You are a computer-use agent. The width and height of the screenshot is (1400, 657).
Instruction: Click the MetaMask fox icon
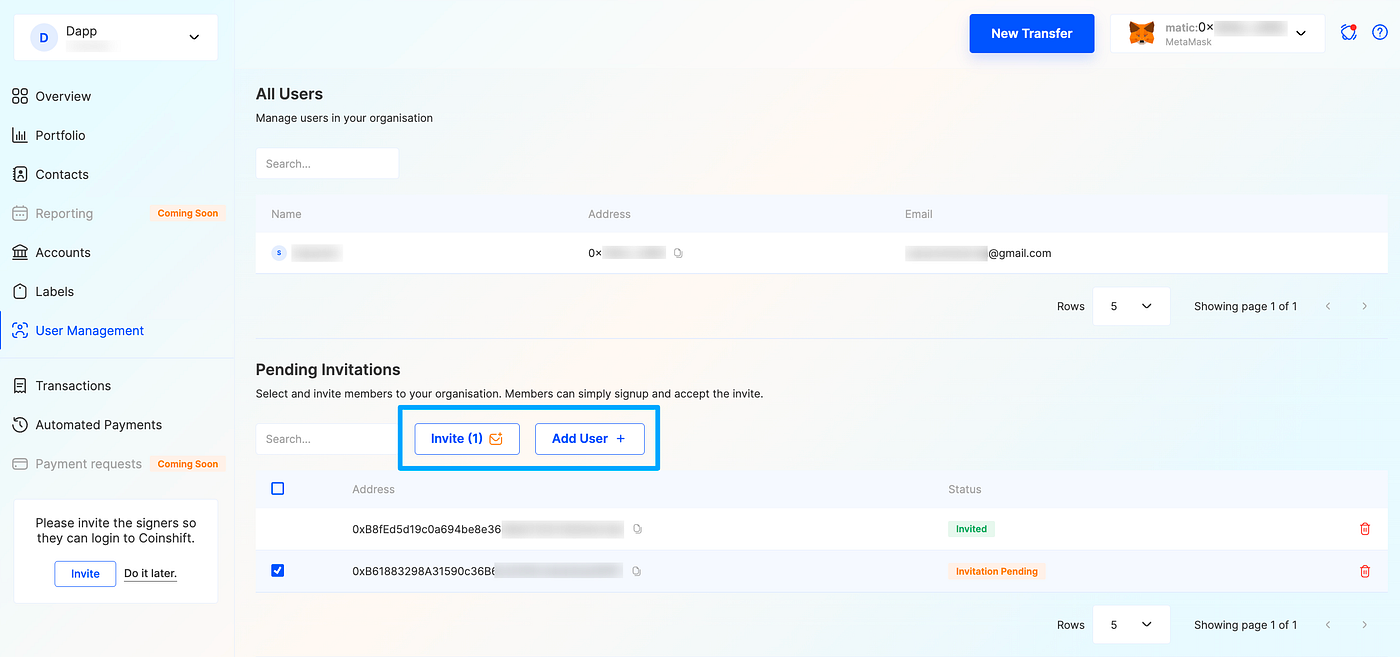click(1141, 33)
